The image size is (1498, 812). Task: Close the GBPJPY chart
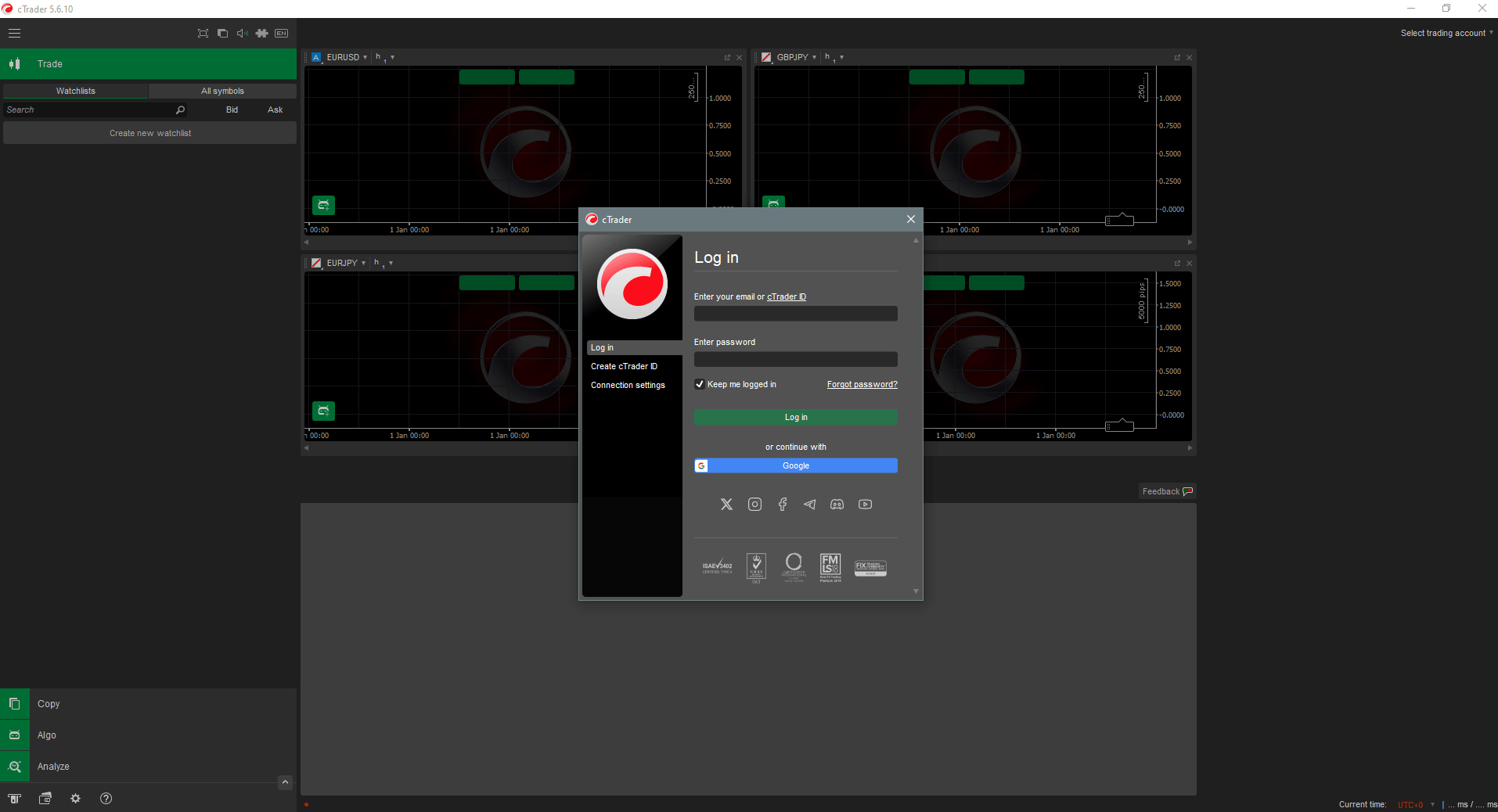coord(1189,57)
